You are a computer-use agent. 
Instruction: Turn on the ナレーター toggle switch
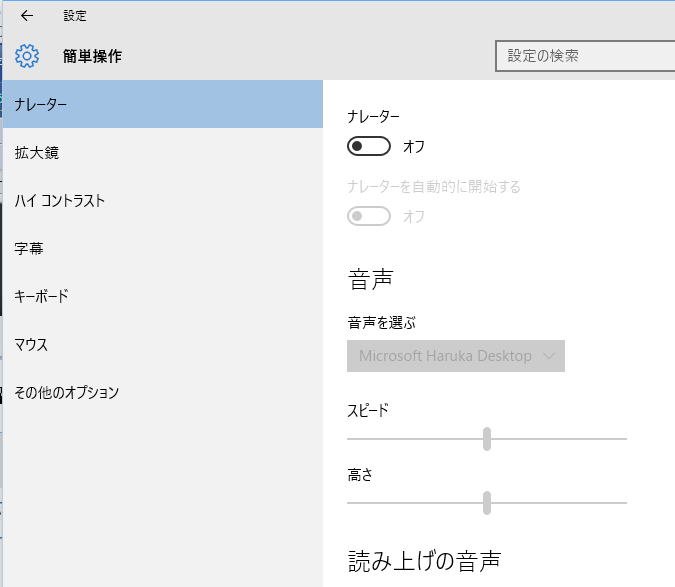click(368, 147)
